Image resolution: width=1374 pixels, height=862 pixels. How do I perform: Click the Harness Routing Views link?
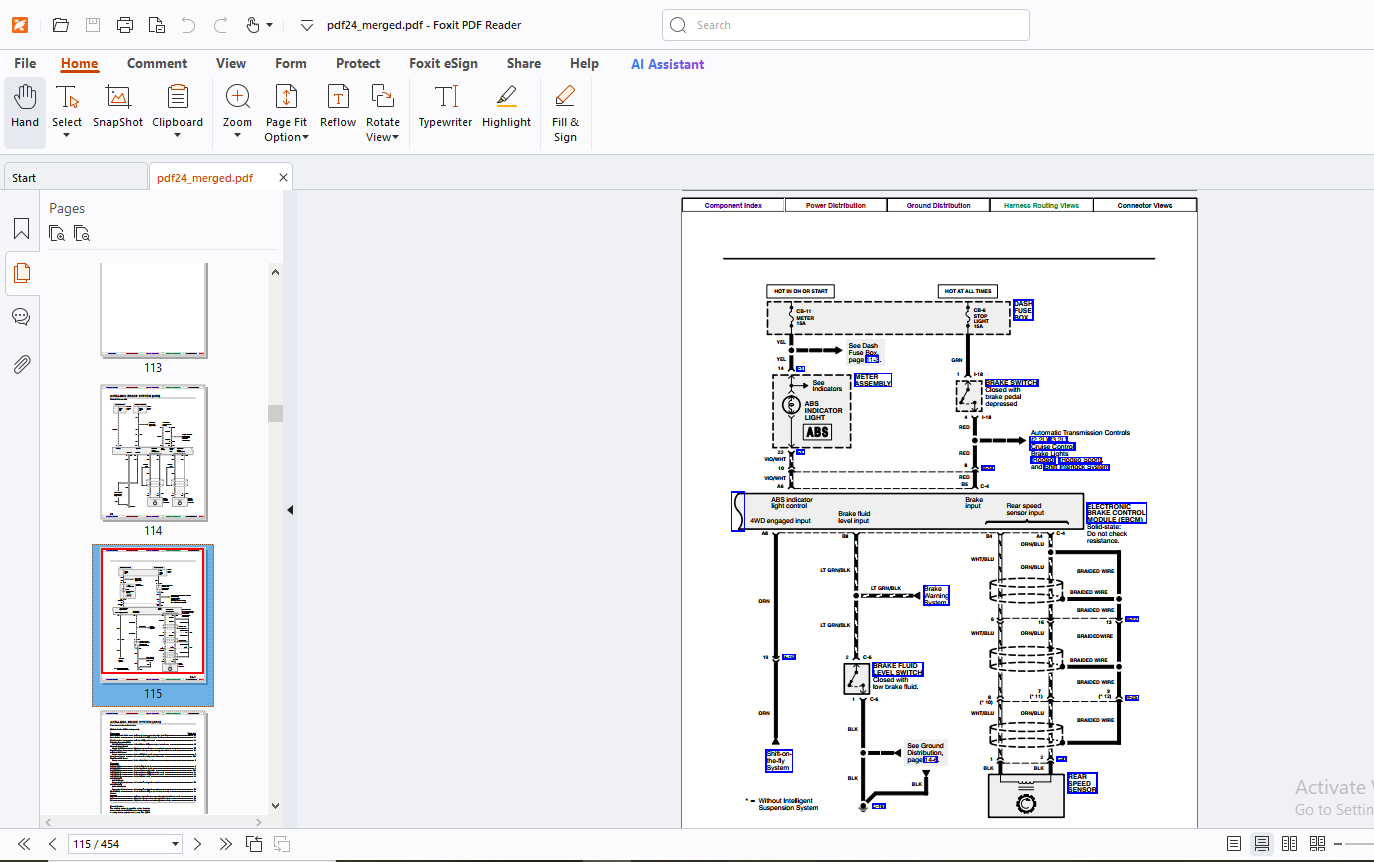(1041, 205)
